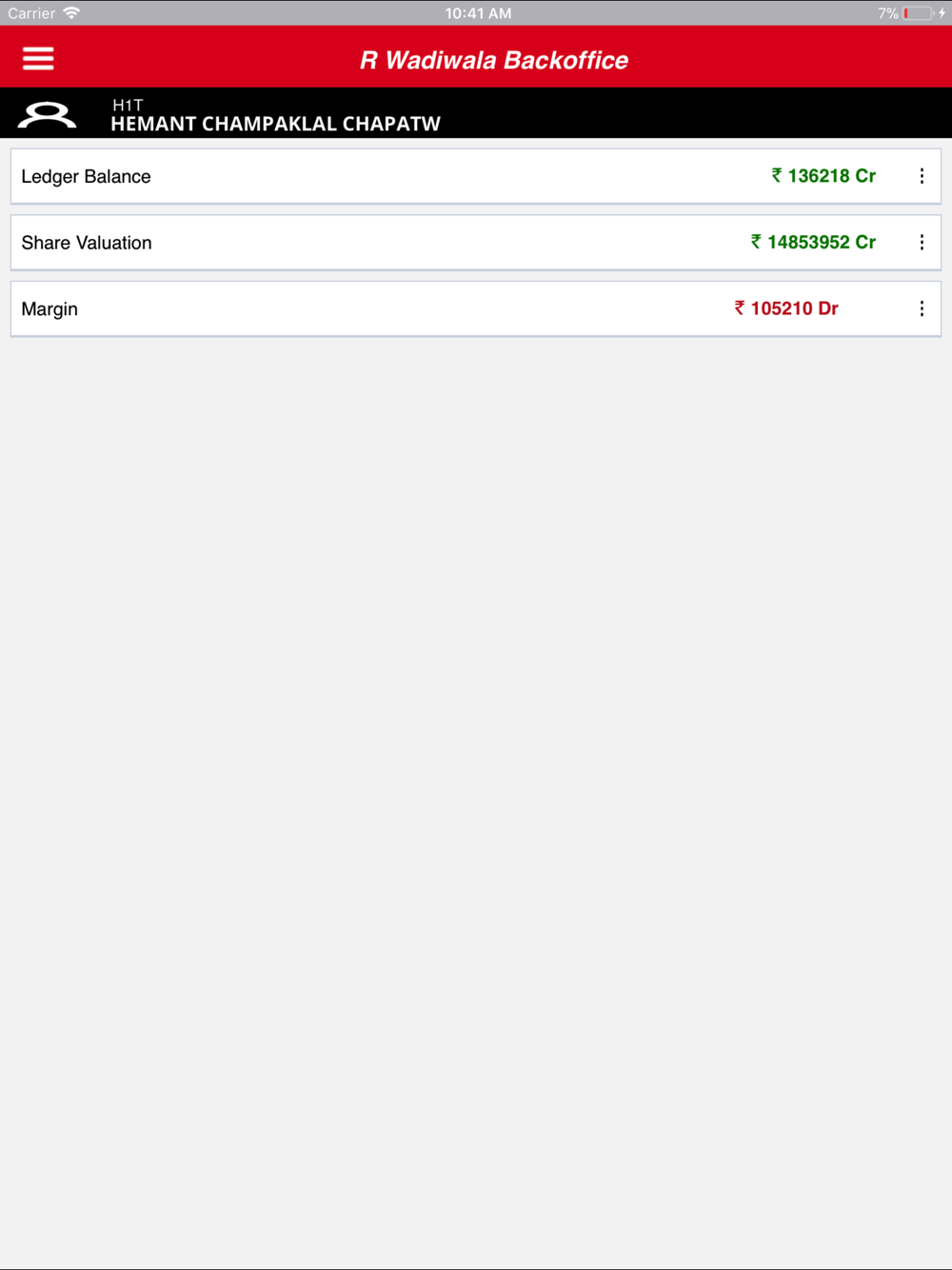Open Ledger Balance three-dot options
The width and height of the screenshot is (952, 1270).
tap(922, 176)
